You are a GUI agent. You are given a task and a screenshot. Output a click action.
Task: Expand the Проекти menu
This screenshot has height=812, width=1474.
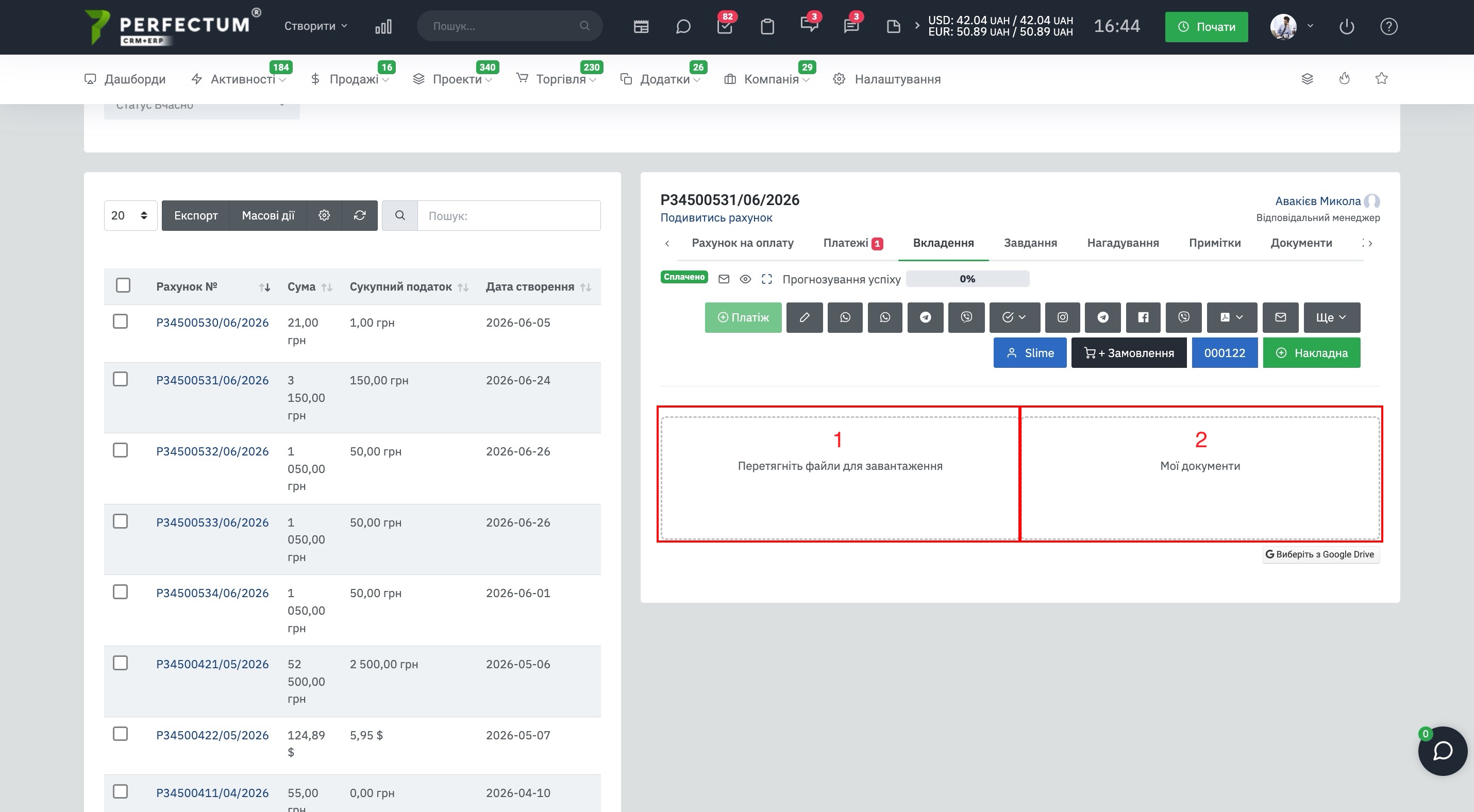(453, 79)
